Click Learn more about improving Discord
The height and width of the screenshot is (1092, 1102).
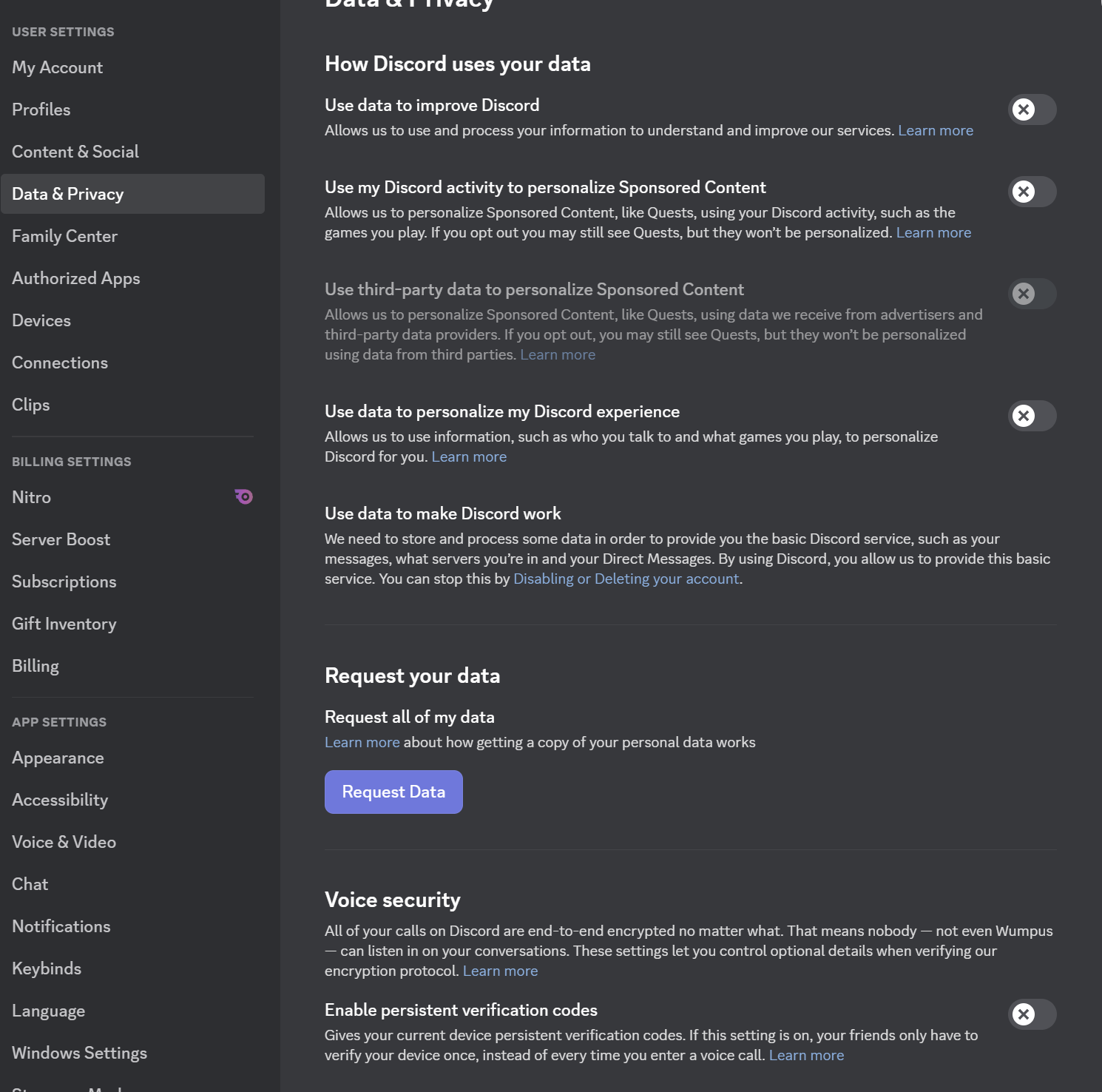[x=935, y=131]
